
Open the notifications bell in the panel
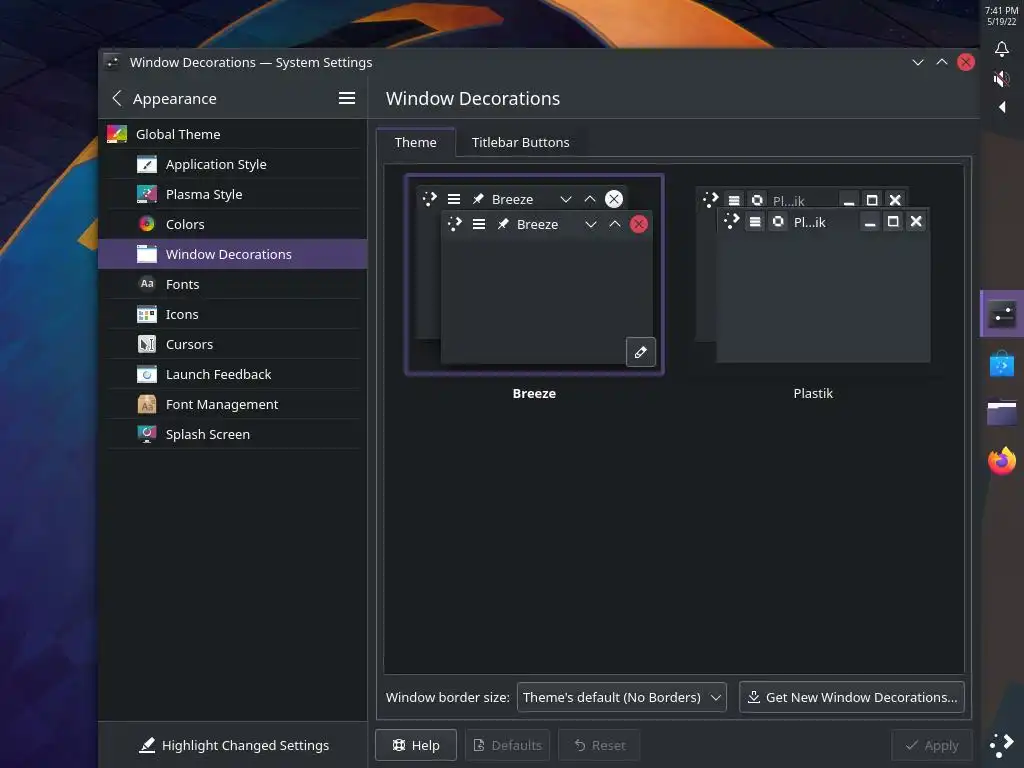(x=1002, y=49)
